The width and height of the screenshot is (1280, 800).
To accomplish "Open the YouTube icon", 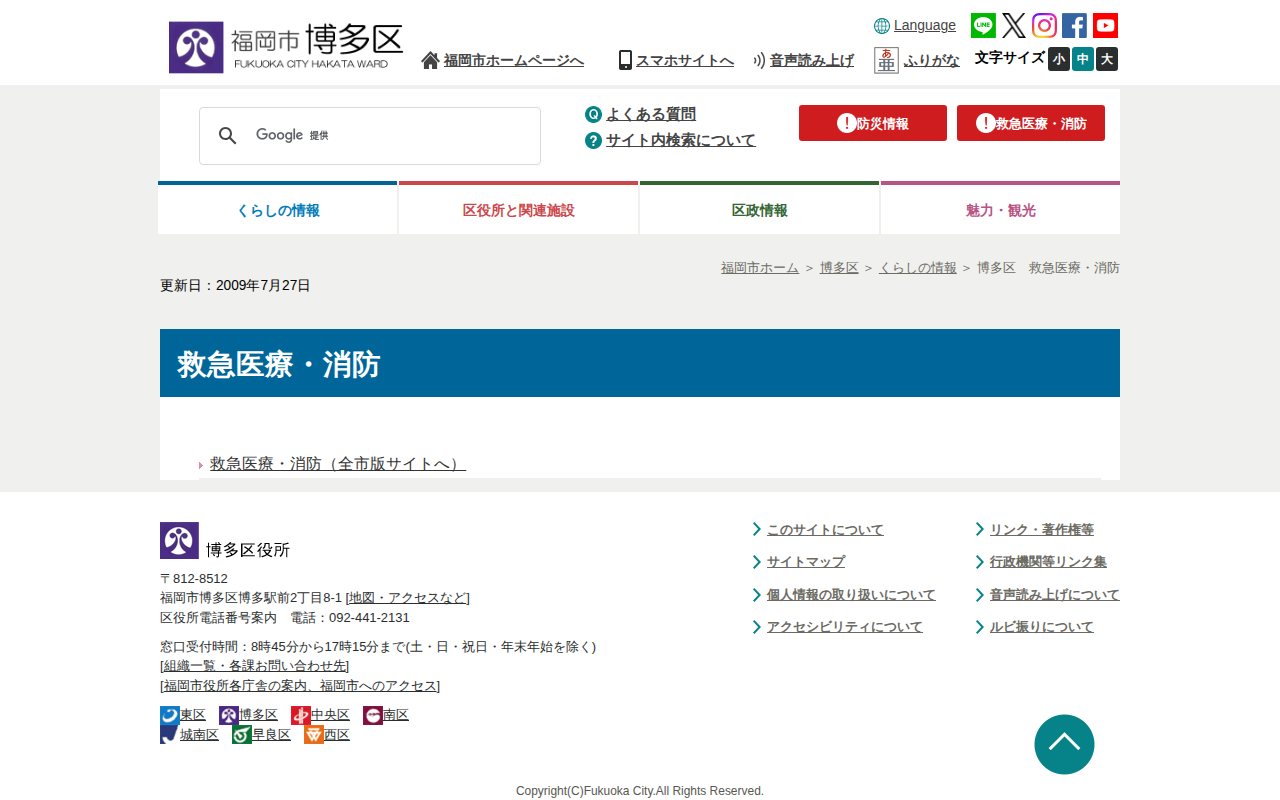I will [1105, 26].
